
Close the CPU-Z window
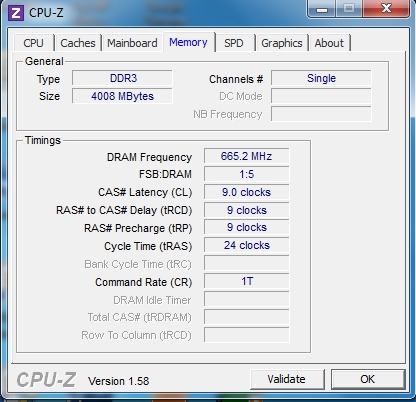click(386, 9)
